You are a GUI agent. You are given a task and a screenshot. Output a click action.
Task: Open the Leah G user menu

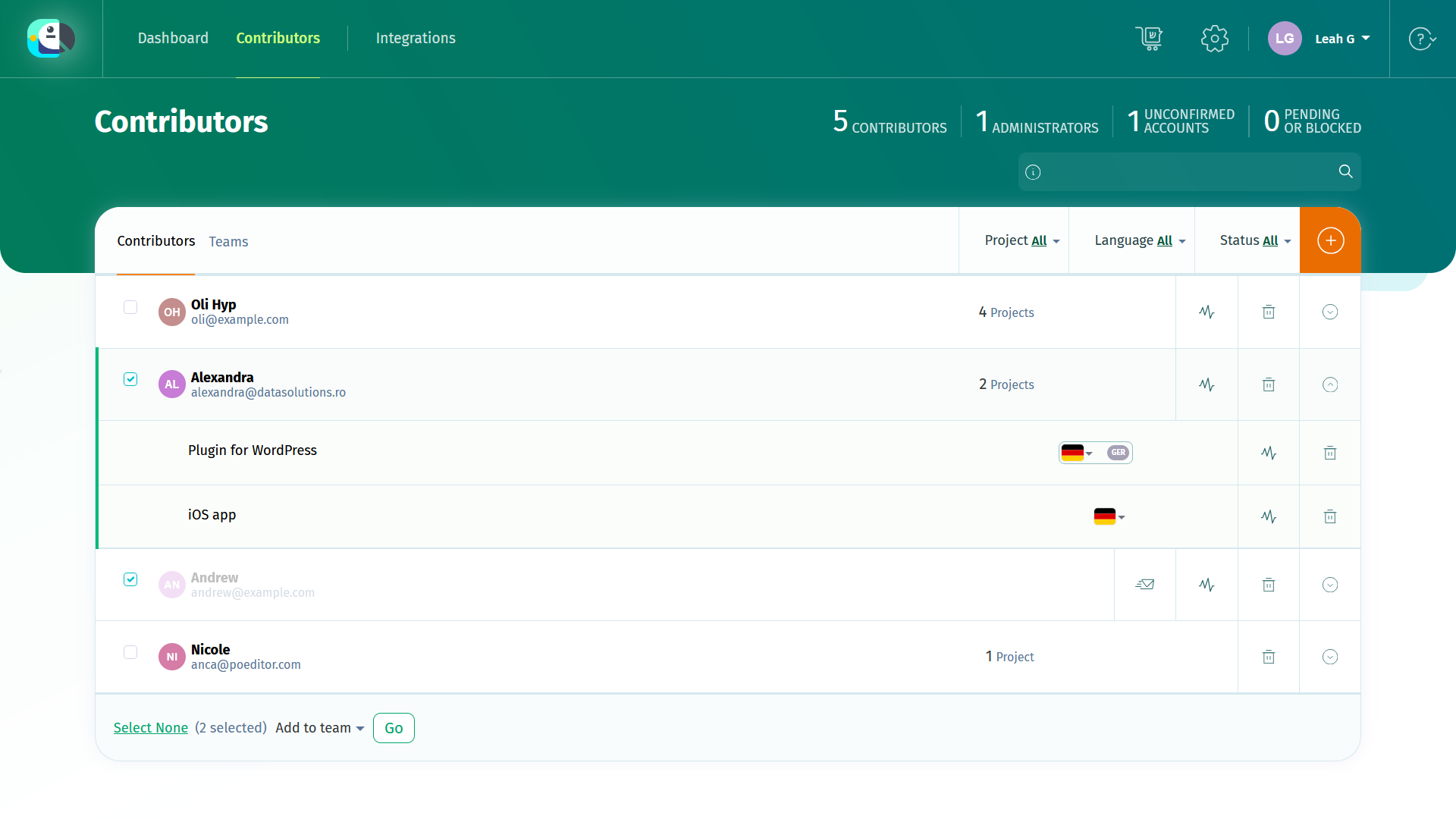click(x=1342, y=39)
